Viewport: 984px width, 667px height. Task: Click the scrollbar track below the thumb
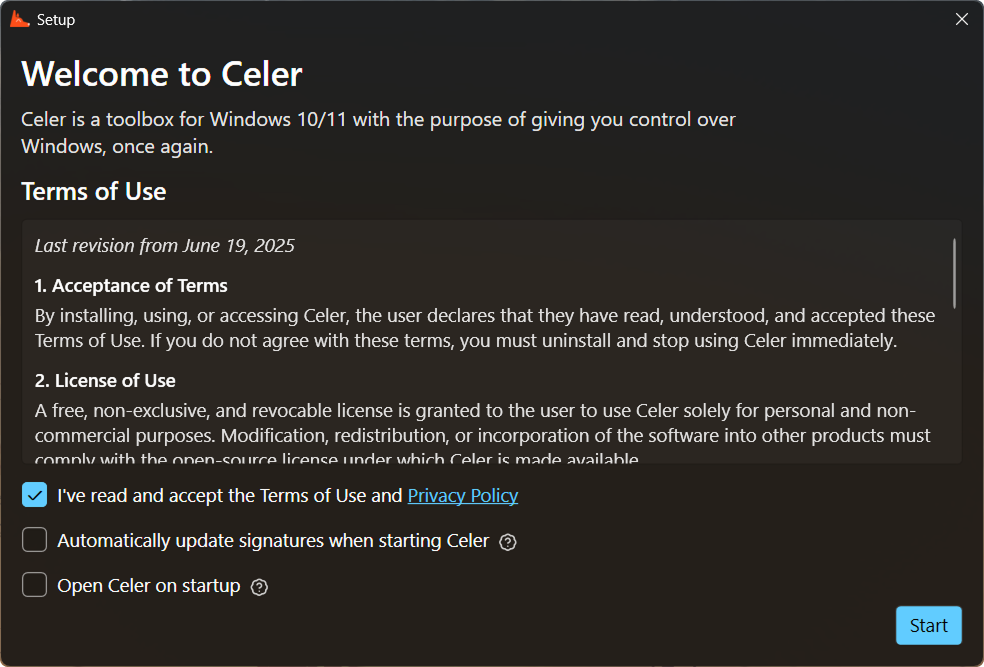tap(954, 390)
